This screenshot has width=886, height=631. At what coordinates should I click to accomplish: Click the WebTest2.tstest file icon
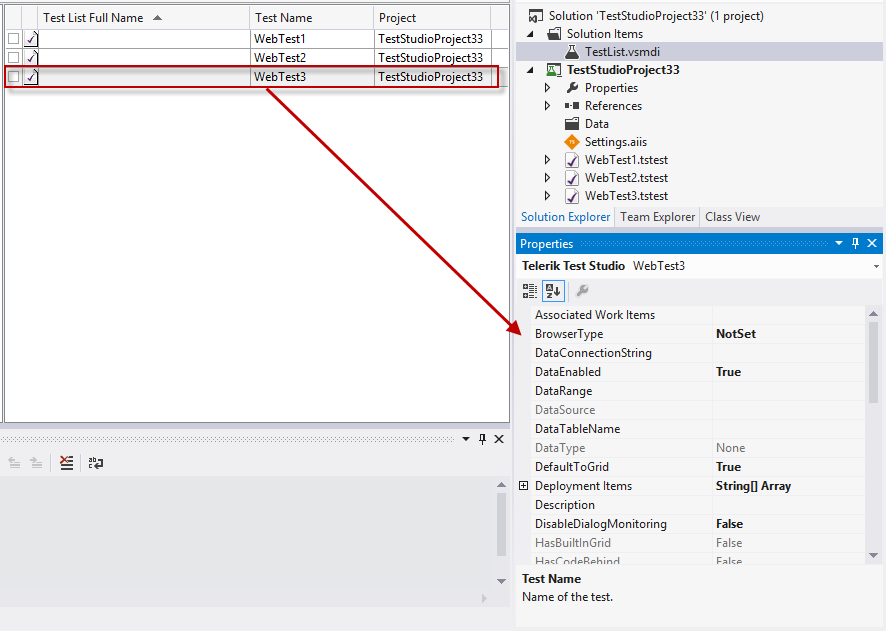(572, 179)
